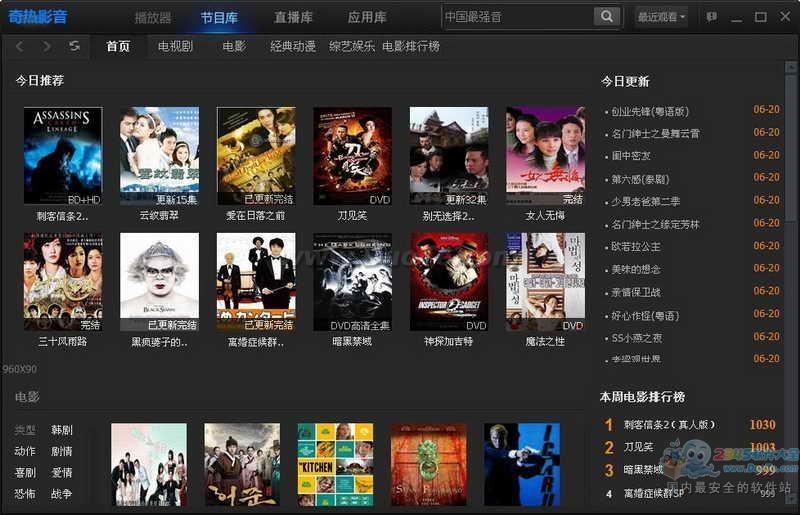This screenshot has width=800, height=515.
Task: Open 第六感(泰剧) update link
Action: [640, 179]
